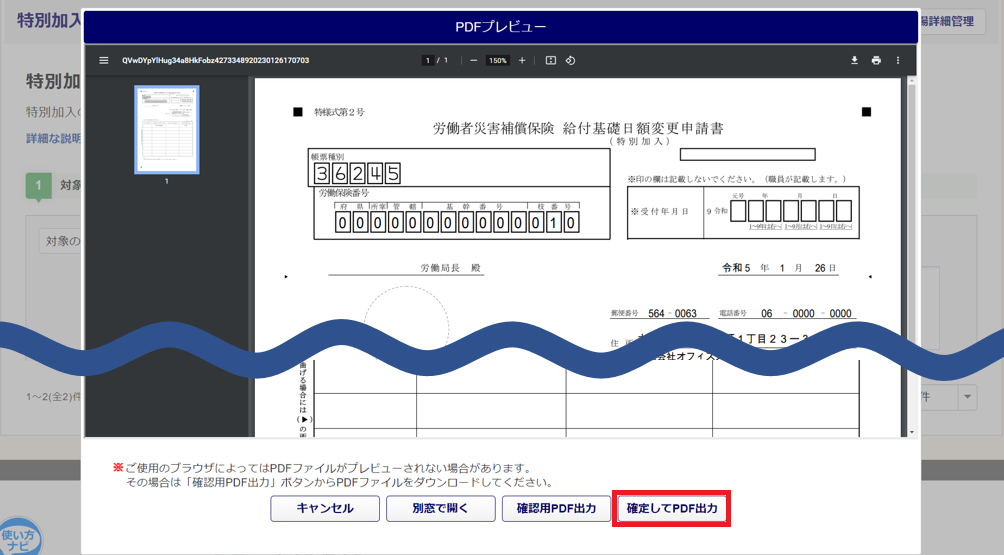Click the 詳細な説明 link behind the dialog
The width and height of the screenshot is (1004, 555).
[x=53, y=138]
